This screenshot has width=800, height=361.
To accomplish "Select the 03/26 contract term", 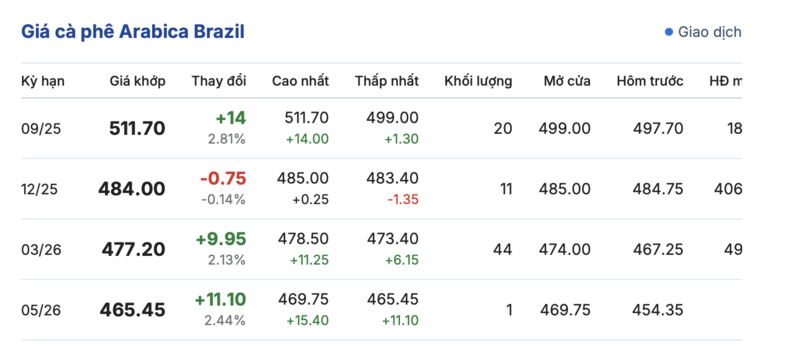I will point(40,250).
